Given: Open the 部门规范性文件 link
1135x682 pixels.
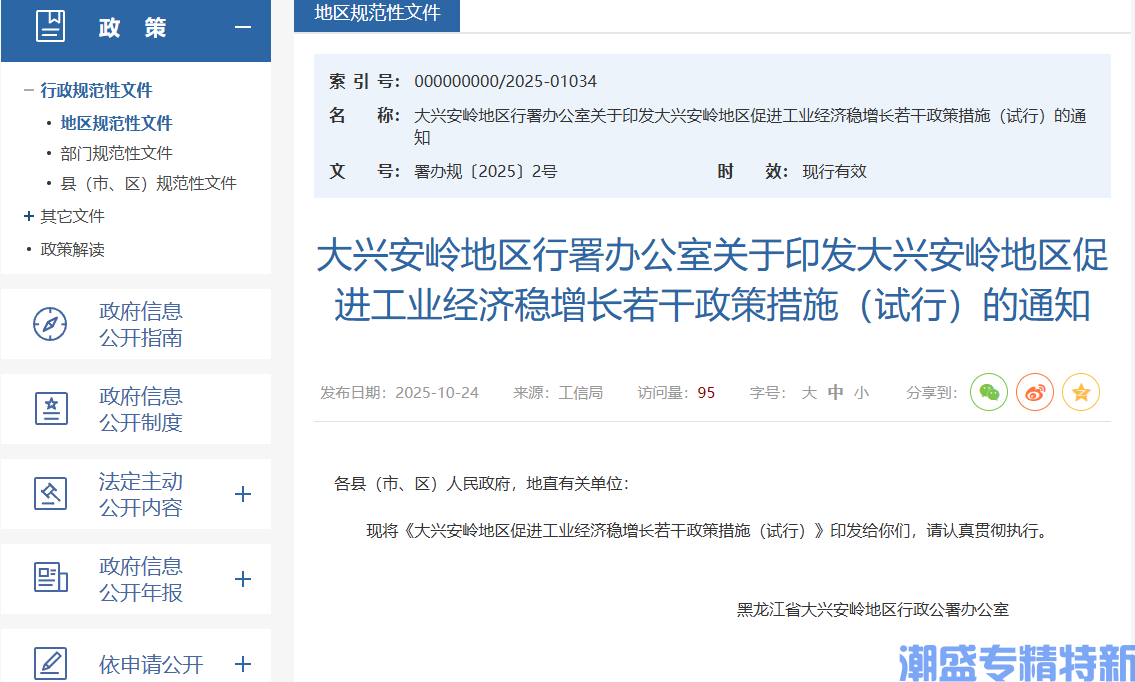Looking at the screenshot, I should point(115,152).
